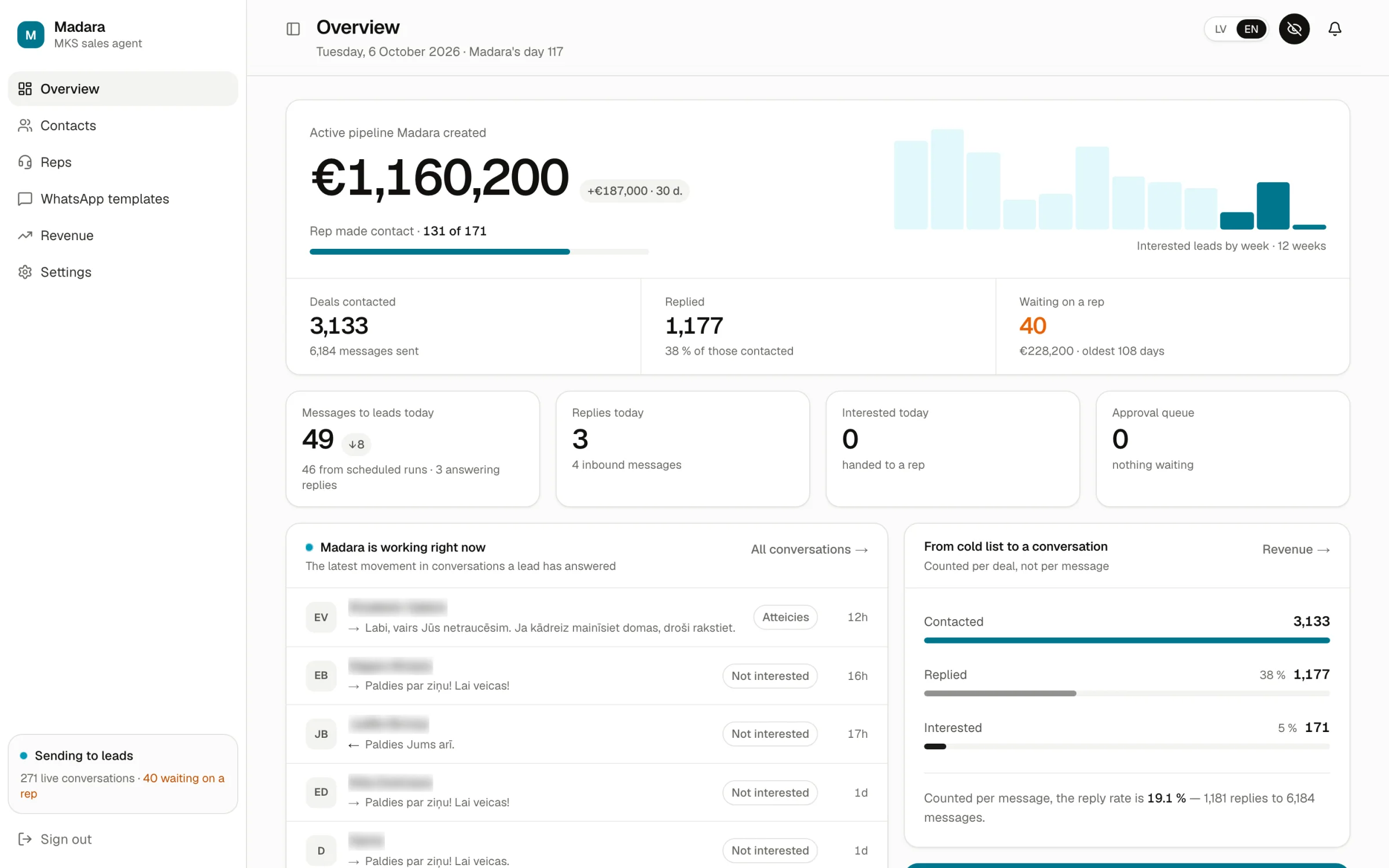
Task: Click the Rep made contact progress bar
Action: pos(479,252)
